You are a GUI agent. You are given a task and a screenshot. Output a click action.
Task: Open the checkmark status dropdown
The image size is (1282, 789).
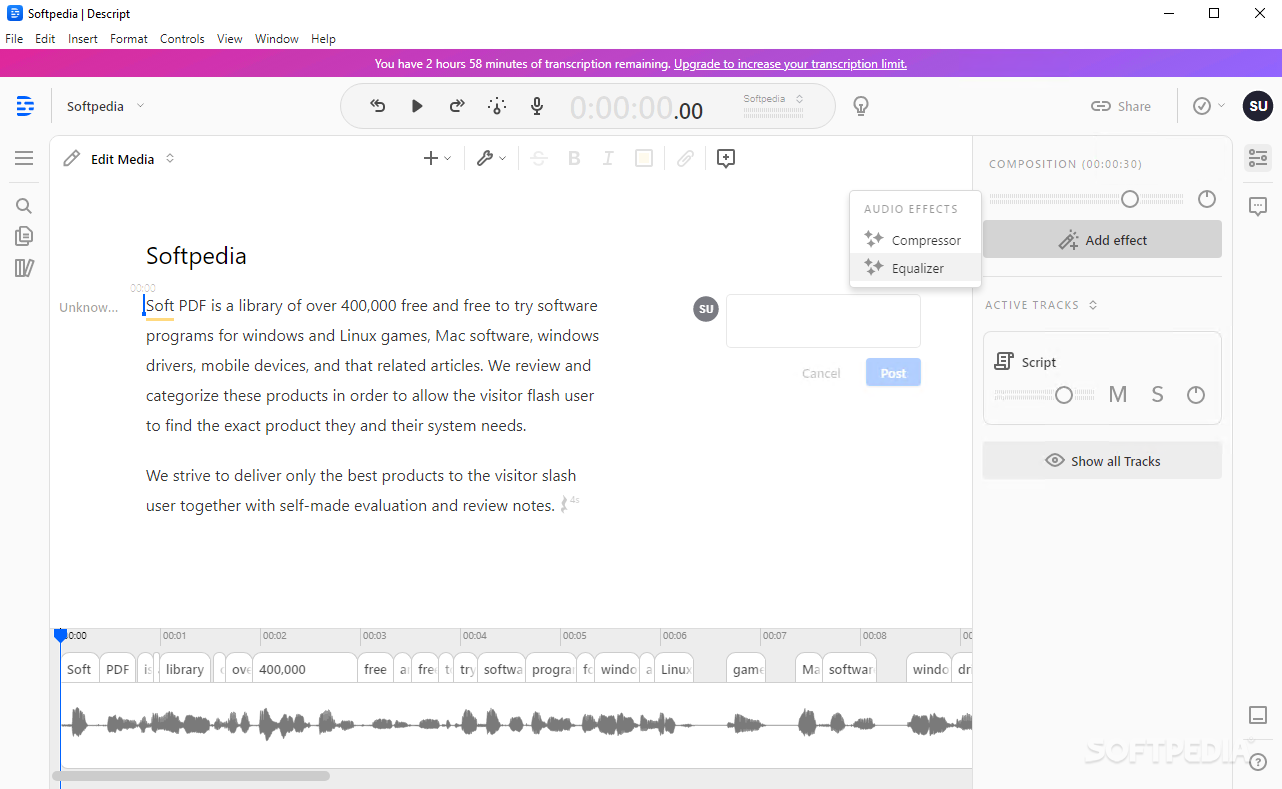[1209, 106]
